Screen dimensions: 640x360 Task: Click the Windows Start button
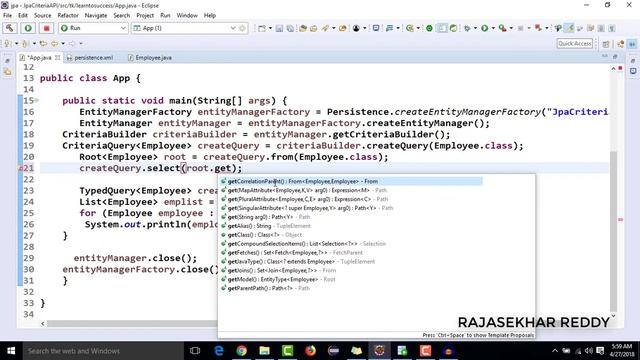(x=11, y=351)
